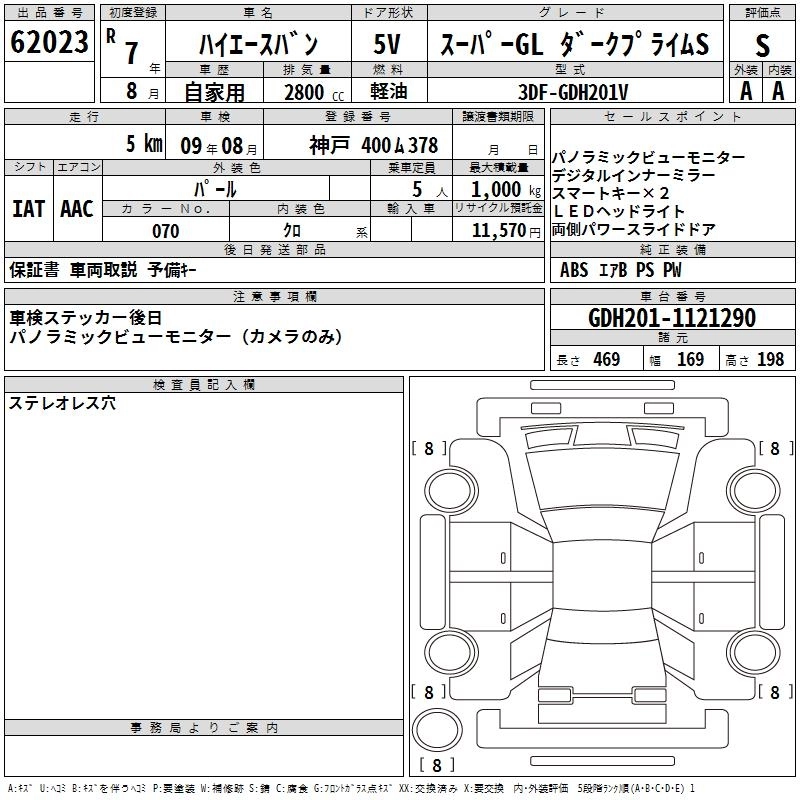Click the chassis number GDH201-1121290
Image resolution: width=800 pixels, height=800 pixels.
tap(672, 318)
